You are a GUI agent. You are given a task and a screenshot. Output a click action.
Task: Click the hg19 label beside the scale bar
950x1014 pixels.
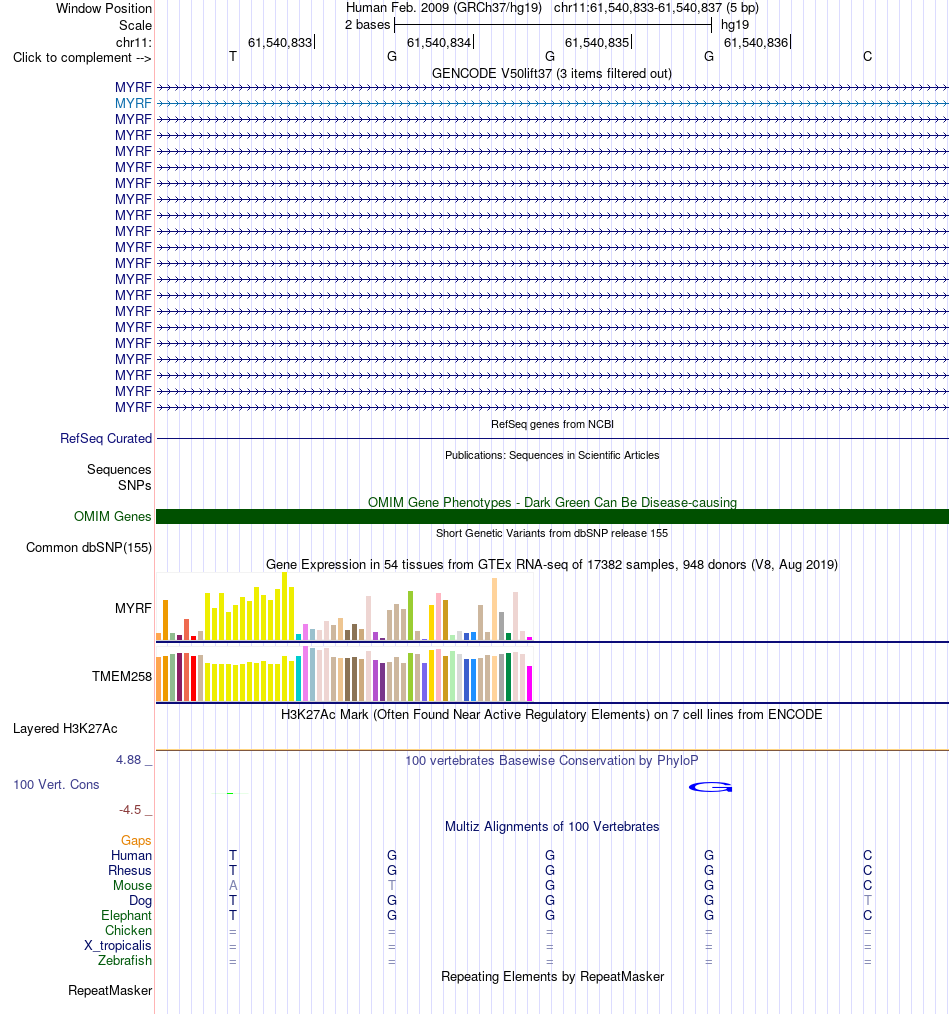tap(735, 25)
